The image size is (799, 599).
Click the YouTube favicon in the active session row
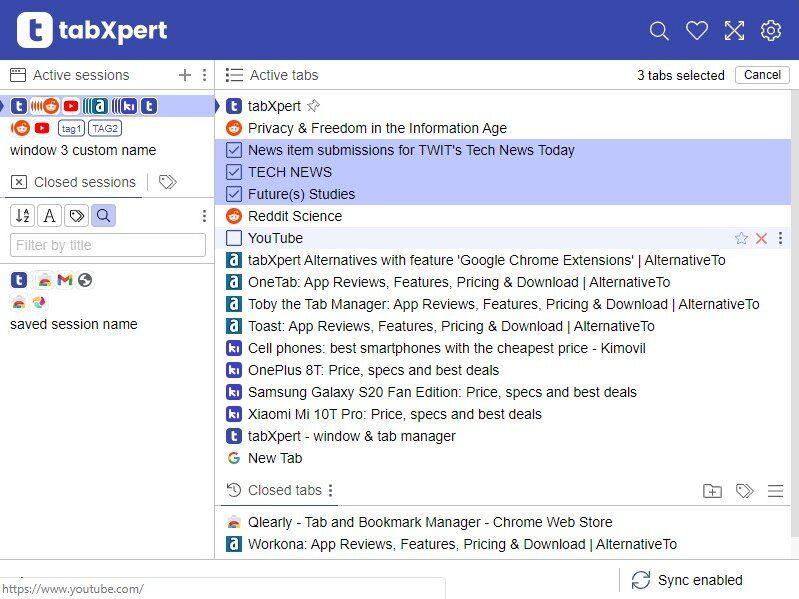[x=71, y=106]
